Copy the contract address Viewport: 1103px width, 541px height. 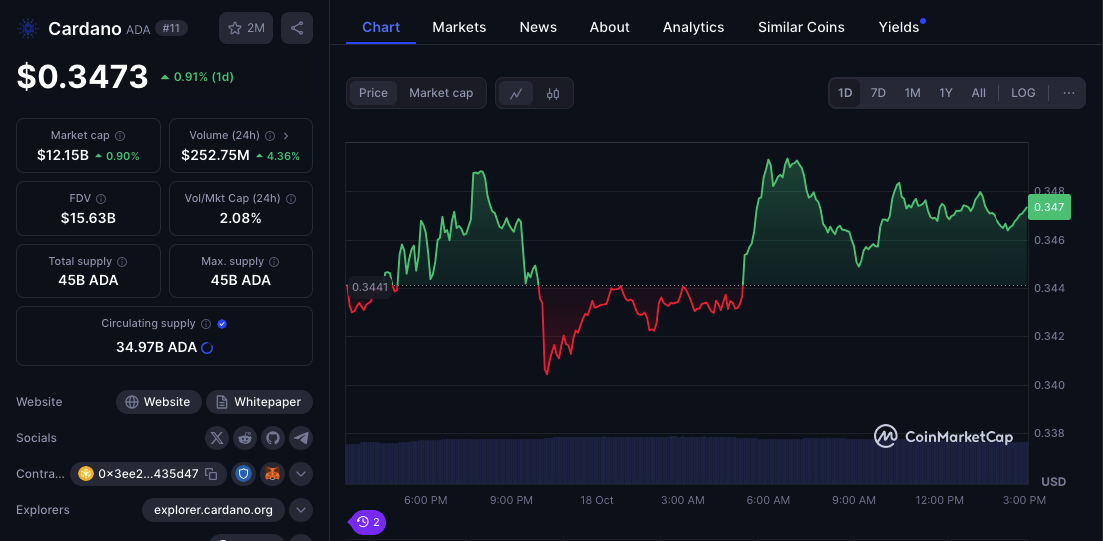pos(210,474)
